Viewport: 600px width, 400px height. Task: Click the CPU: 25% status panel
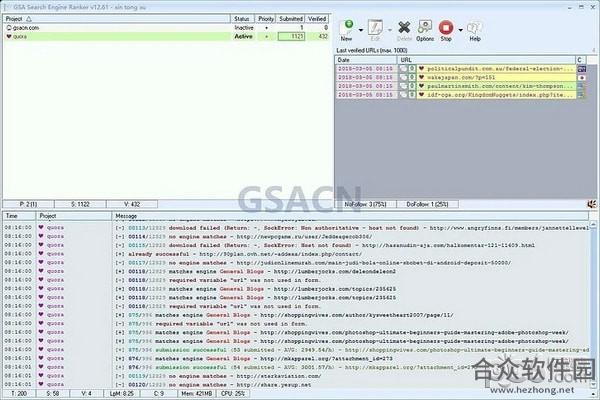tap(233, 393)
